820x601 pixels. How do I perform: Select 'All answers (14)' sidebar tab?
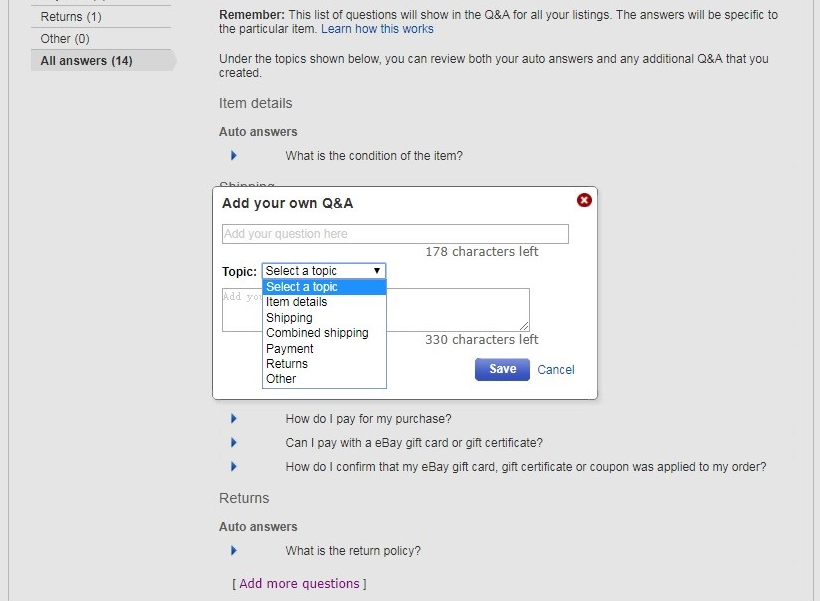(x=87, y=61)
